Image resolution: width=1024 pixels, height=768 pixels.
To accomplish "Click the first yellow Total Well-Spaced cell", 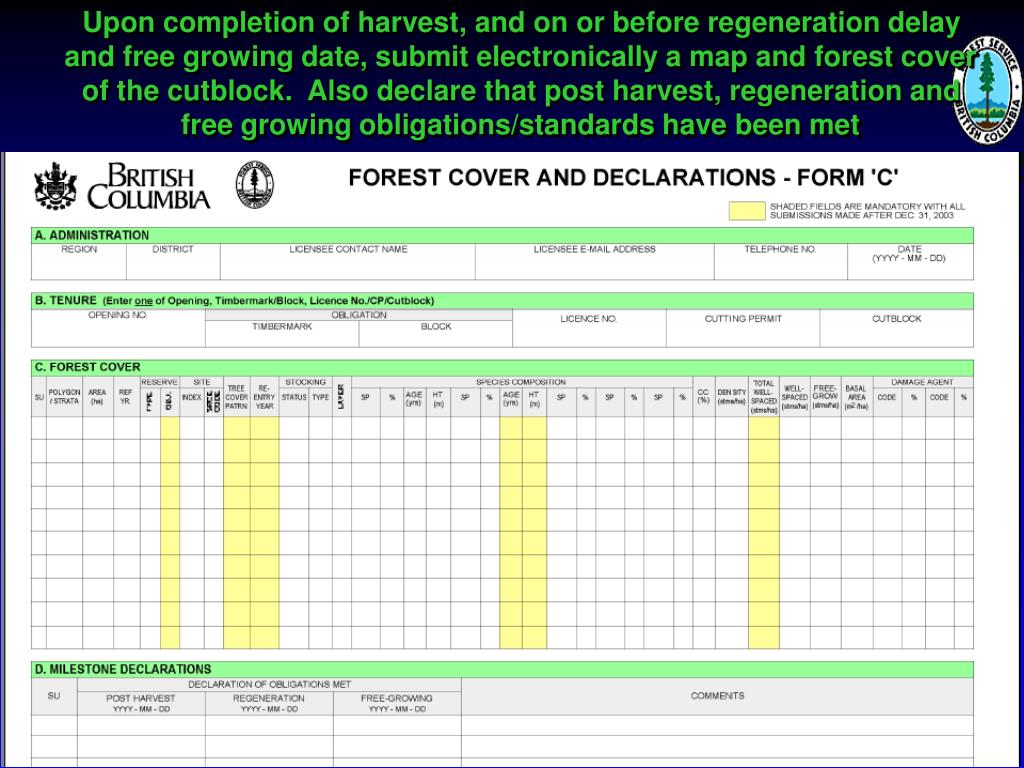I will tap(763, 428).
